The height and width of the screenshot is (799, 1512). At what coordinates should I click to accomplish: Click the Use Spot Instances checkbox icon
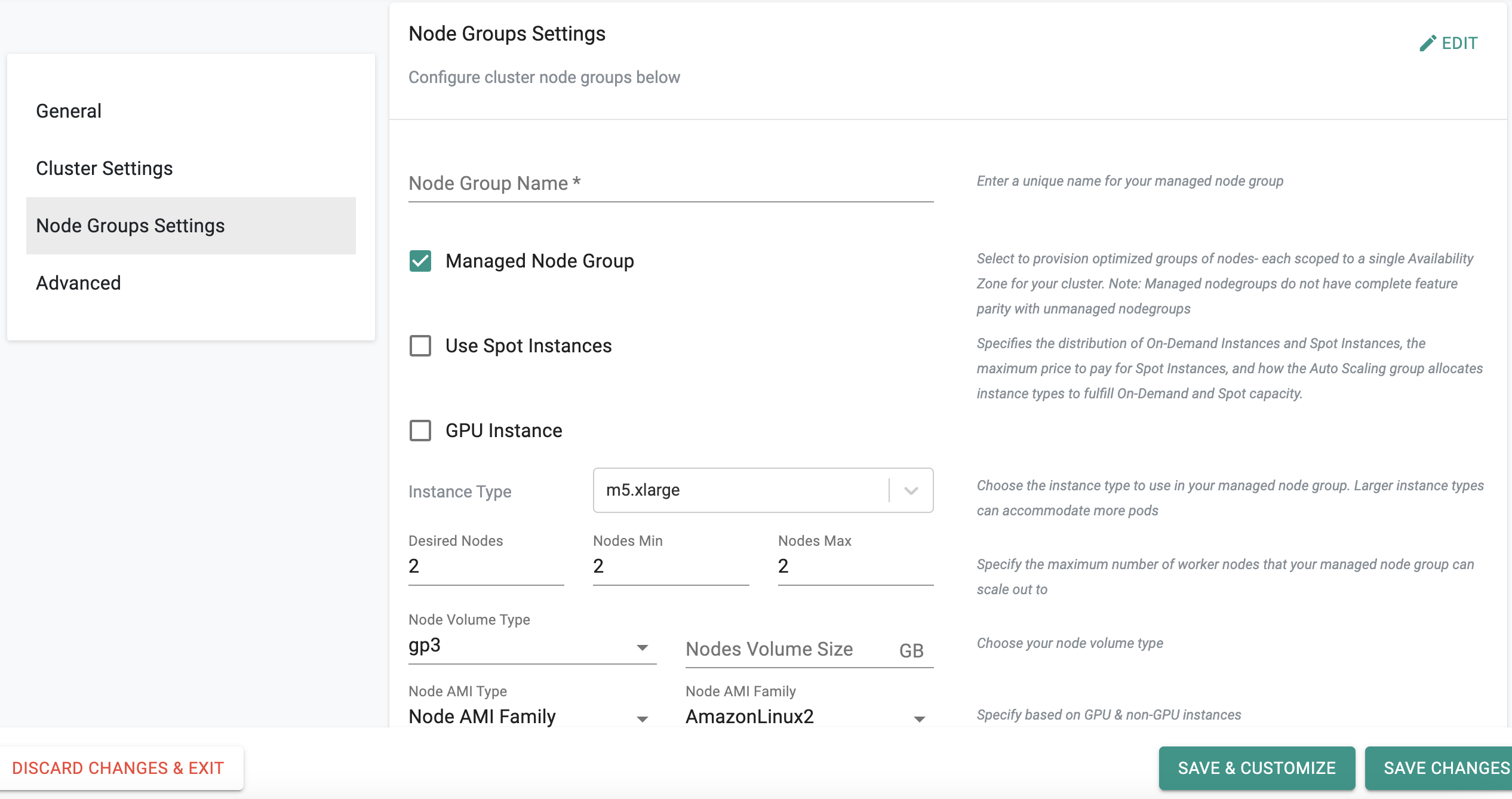click(x=420, y=345)
